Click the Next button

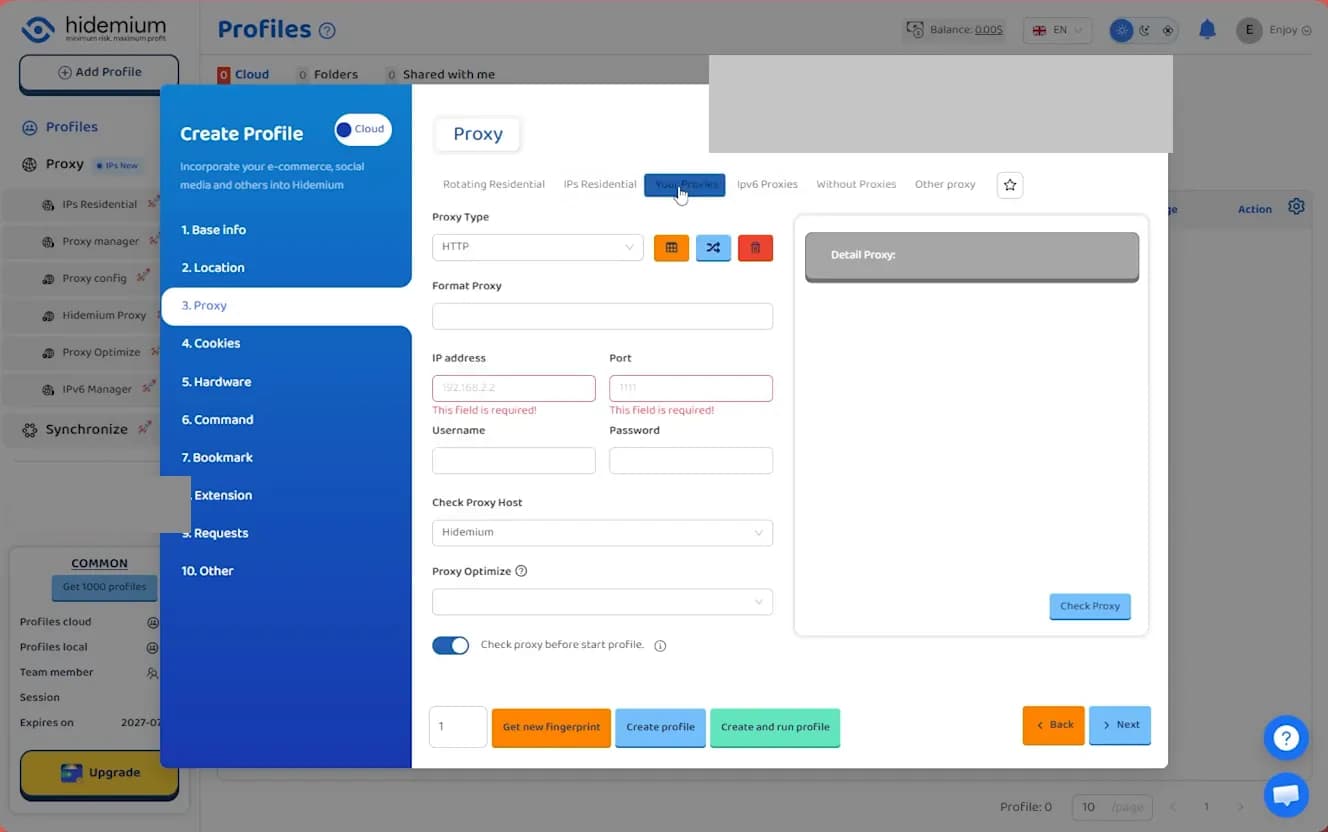tap(1120, 725)
